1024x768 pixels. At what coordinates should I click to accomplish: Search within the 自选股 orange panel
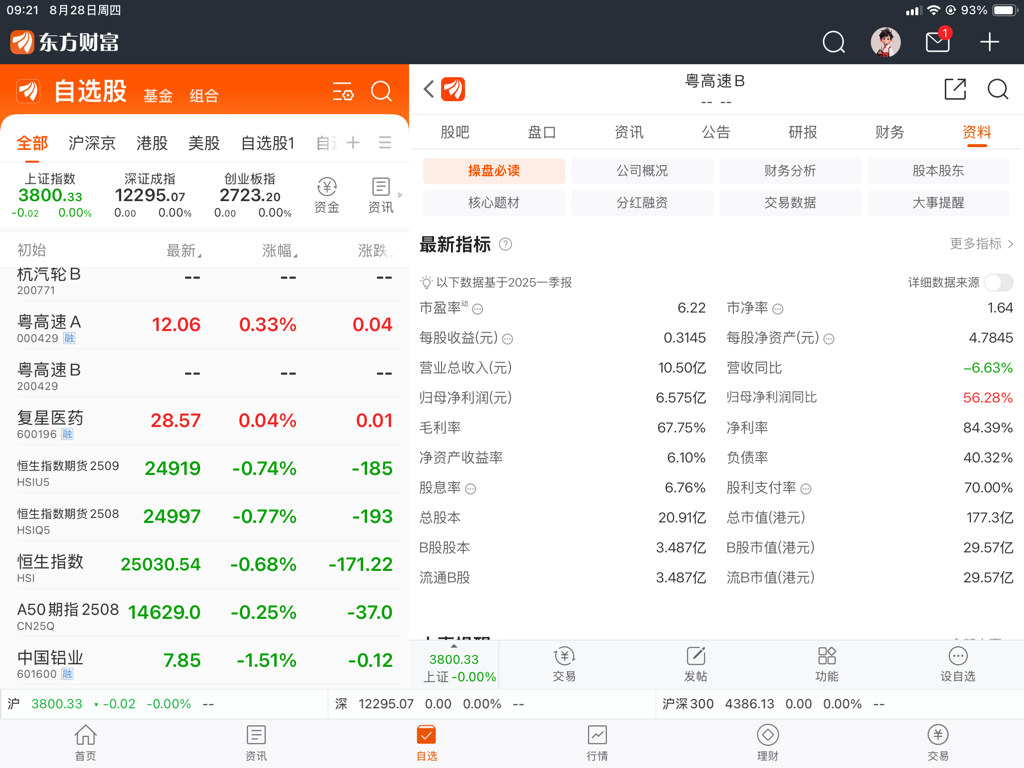pyautogui.click(x=381, y=91)
